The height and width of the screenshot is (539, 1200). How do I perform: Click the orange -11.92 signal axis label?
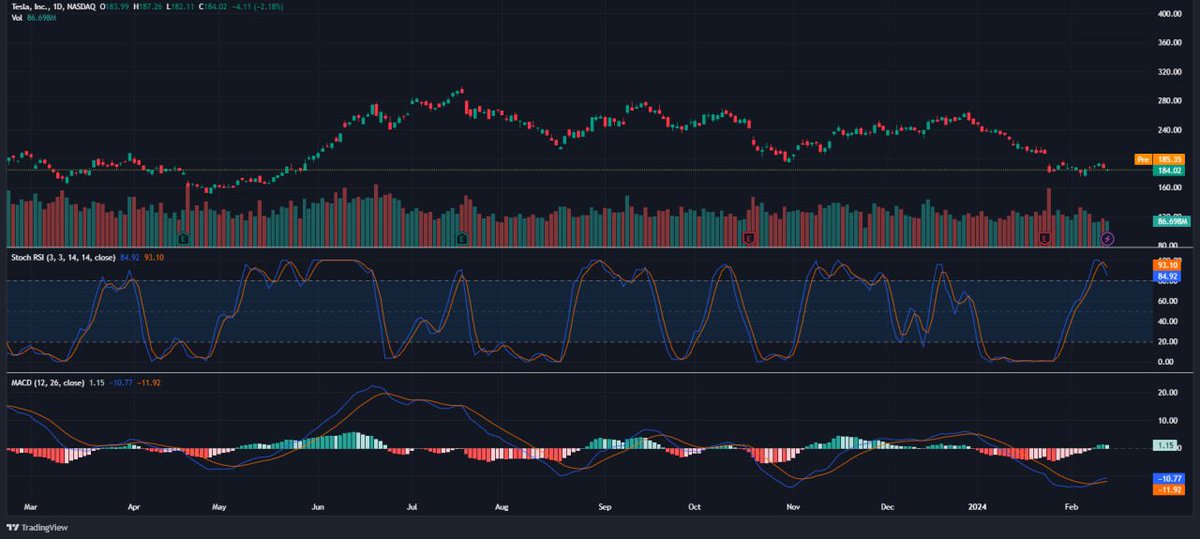tap(1170, 490)
